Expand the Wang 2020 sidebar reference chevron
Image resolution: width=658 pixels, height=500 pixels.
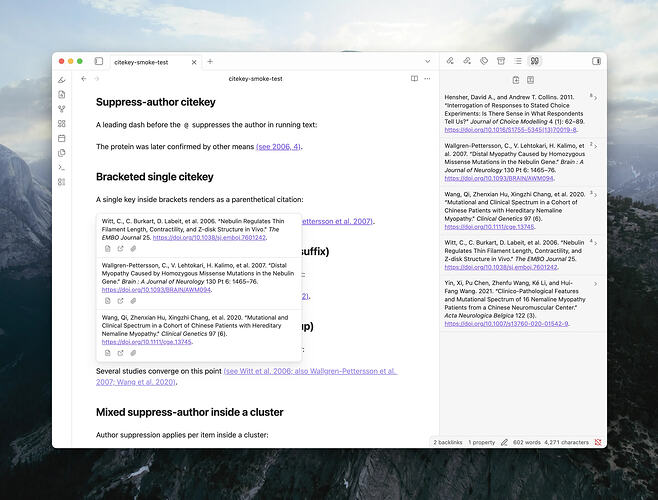(595, 195)
